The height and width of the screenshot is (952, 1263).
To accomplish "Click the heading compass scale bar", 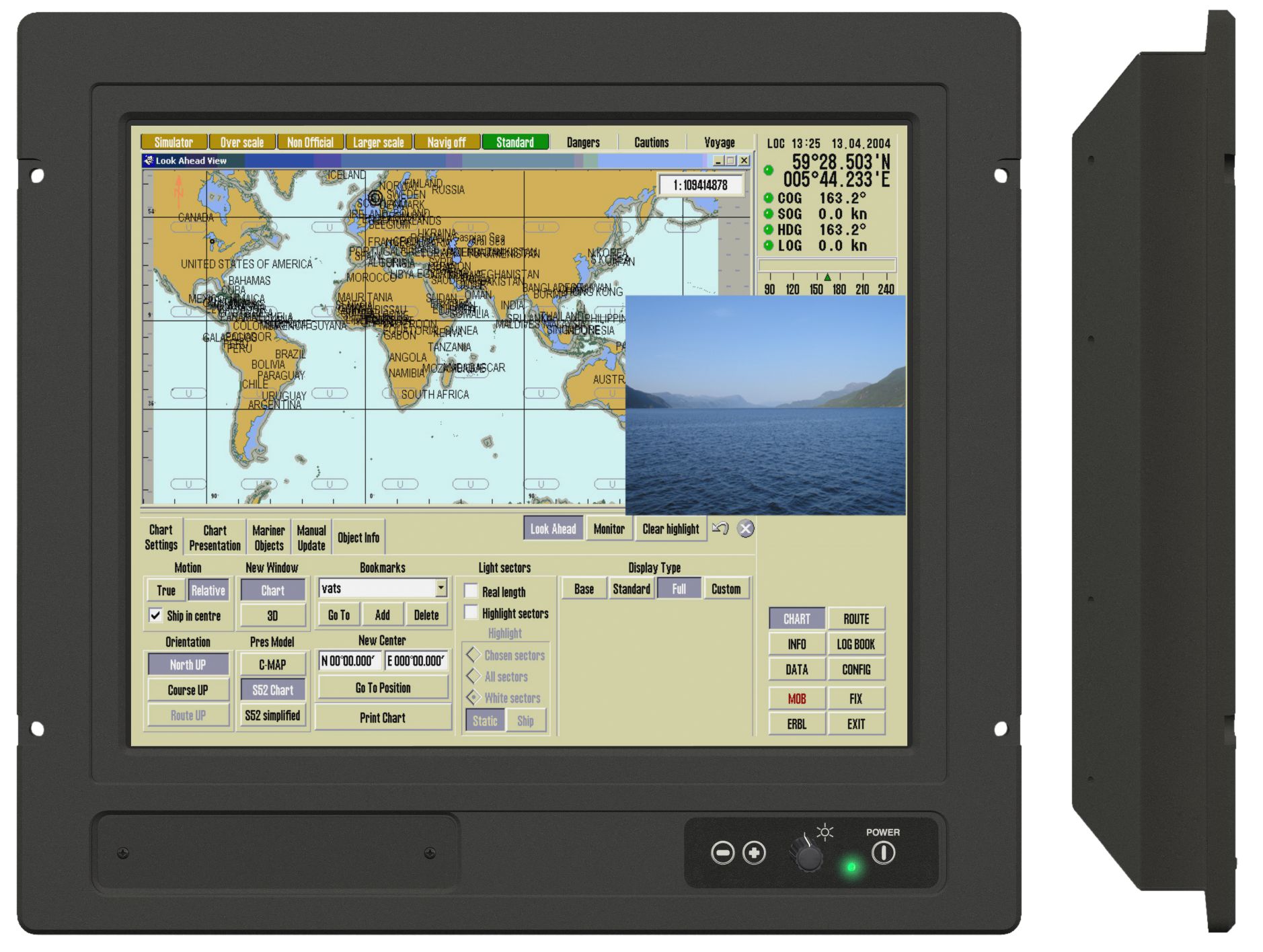I will click(827, 283).
